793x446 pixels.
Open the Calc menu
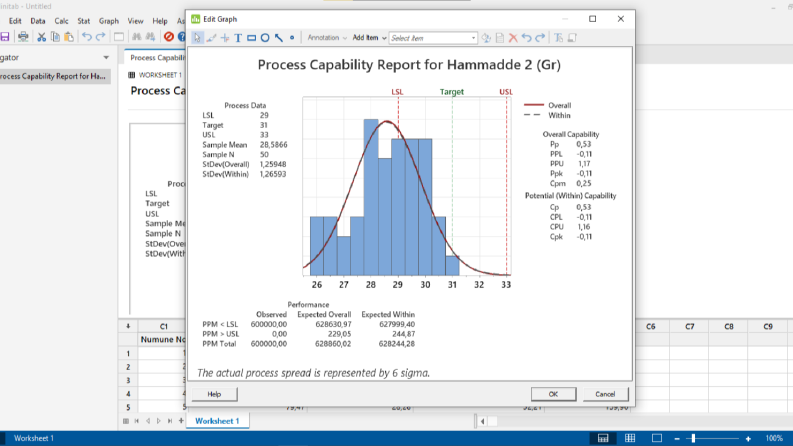click(61, 21)
